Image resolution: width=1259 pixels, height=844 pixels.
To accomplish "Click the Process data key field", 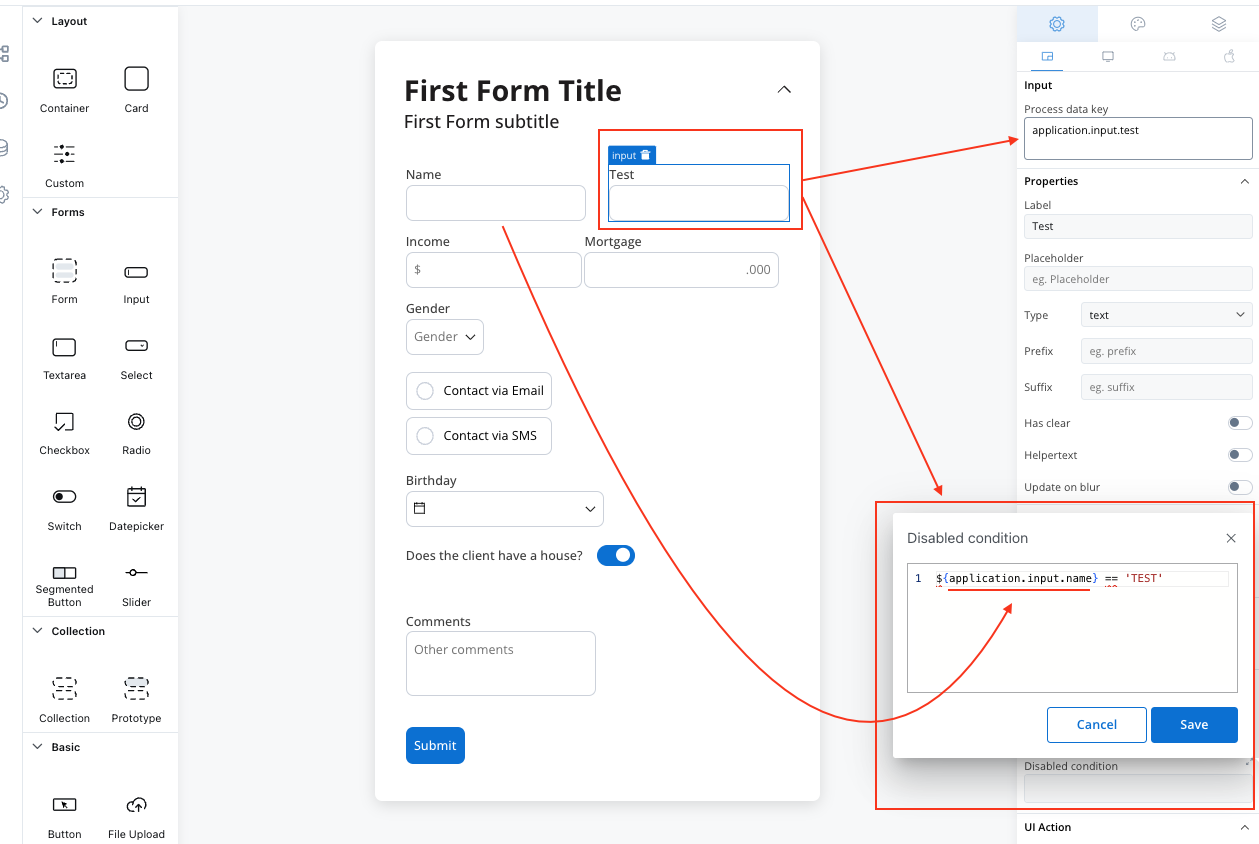I will tap(1138, 138).
